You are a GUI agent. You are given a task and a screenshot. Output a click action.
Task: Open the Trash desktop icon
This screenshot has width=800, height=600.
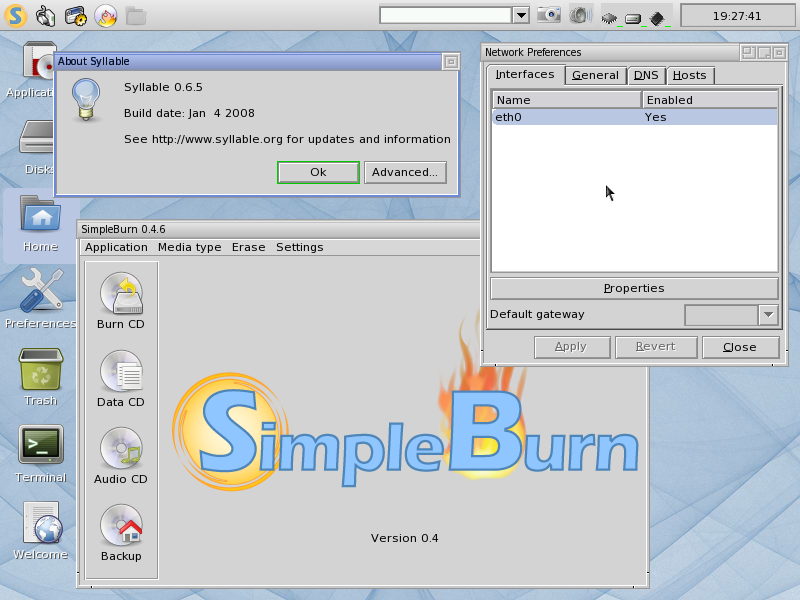click(41, 377)
